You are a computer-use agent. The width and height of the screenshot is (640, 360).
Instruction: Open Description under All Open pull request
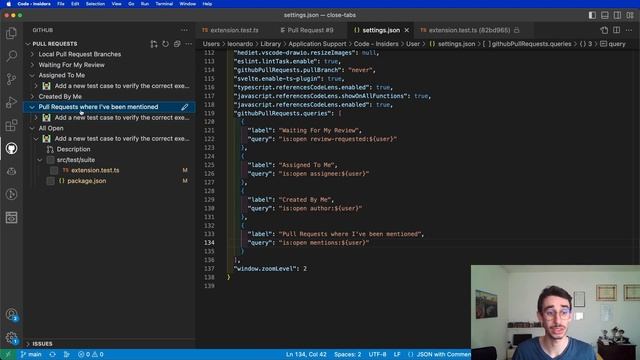click(x=73, y=149)
